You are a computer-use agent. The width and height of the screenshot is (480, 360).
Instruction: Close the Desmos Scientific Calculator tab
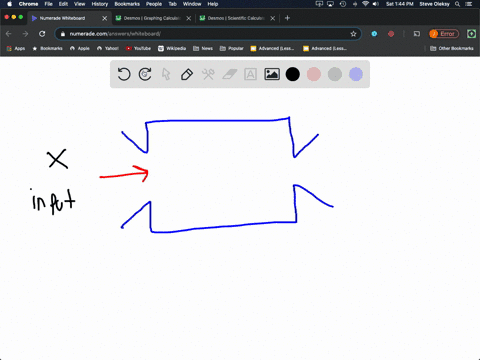click(x=272, y=18)
